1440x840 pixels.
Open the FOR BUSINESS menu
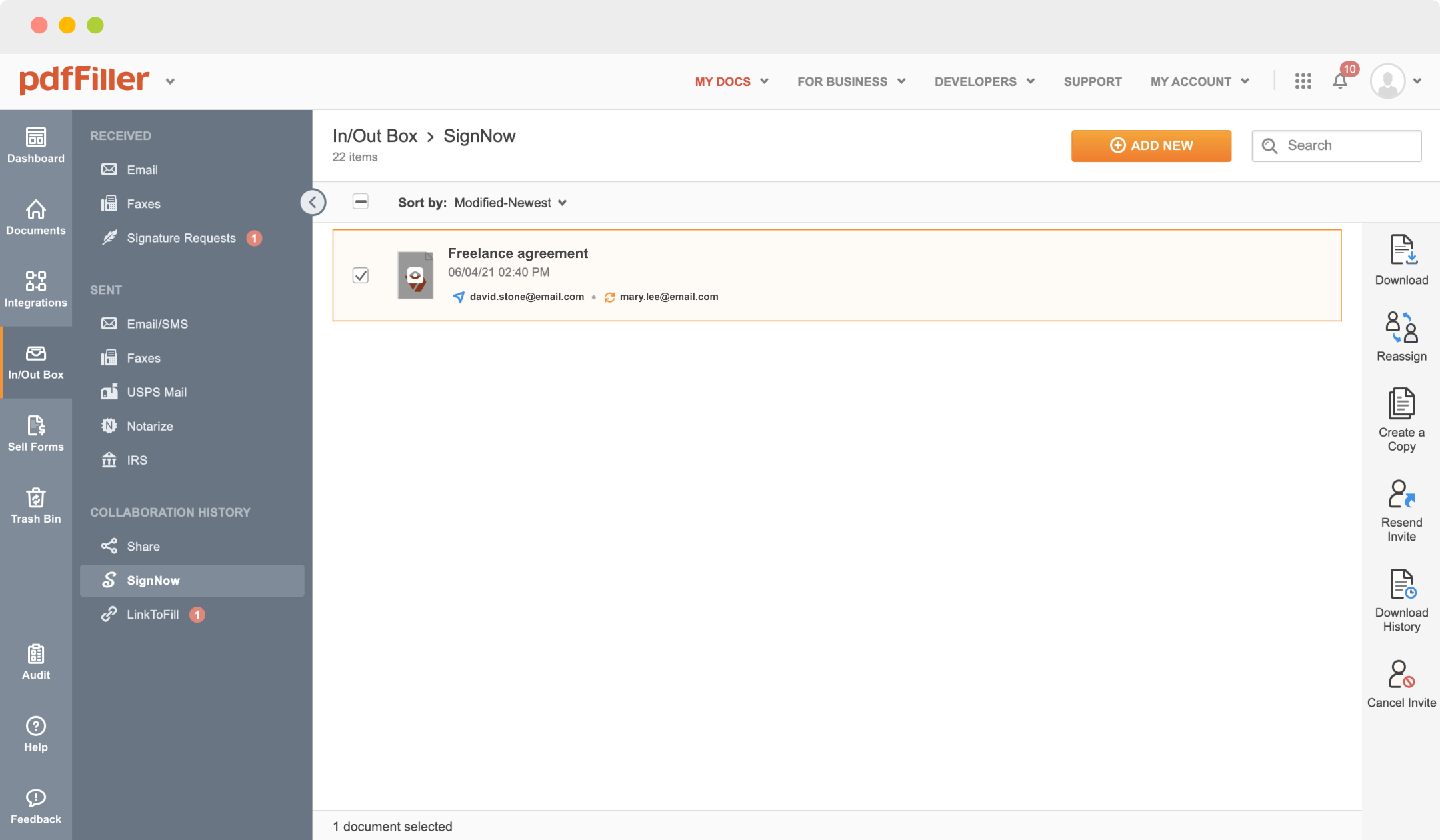coord(850,81)
